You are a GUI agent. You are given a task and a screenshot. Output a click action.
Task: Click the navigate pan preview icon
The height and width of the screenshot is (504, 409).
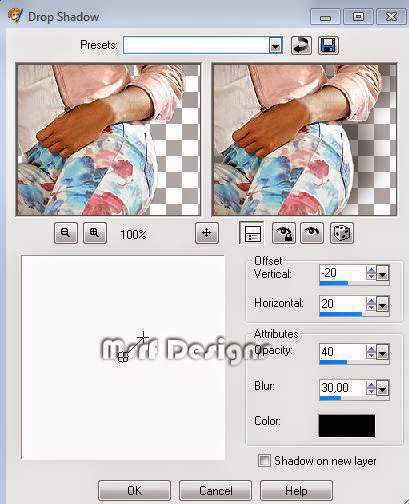point(207,233)
